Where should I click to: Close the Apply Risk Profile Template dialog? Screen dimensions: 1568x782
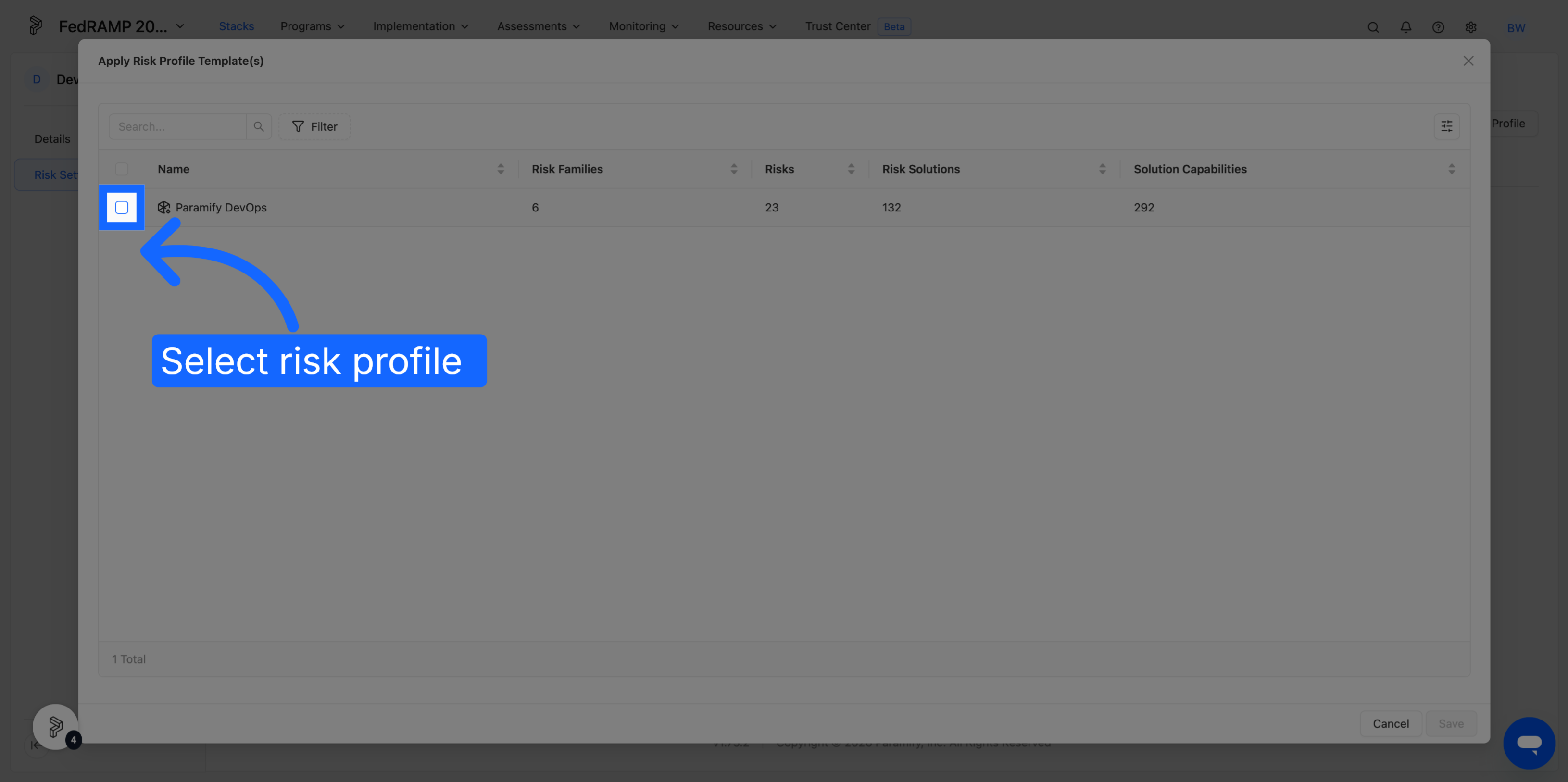(x=1469, y=61)
